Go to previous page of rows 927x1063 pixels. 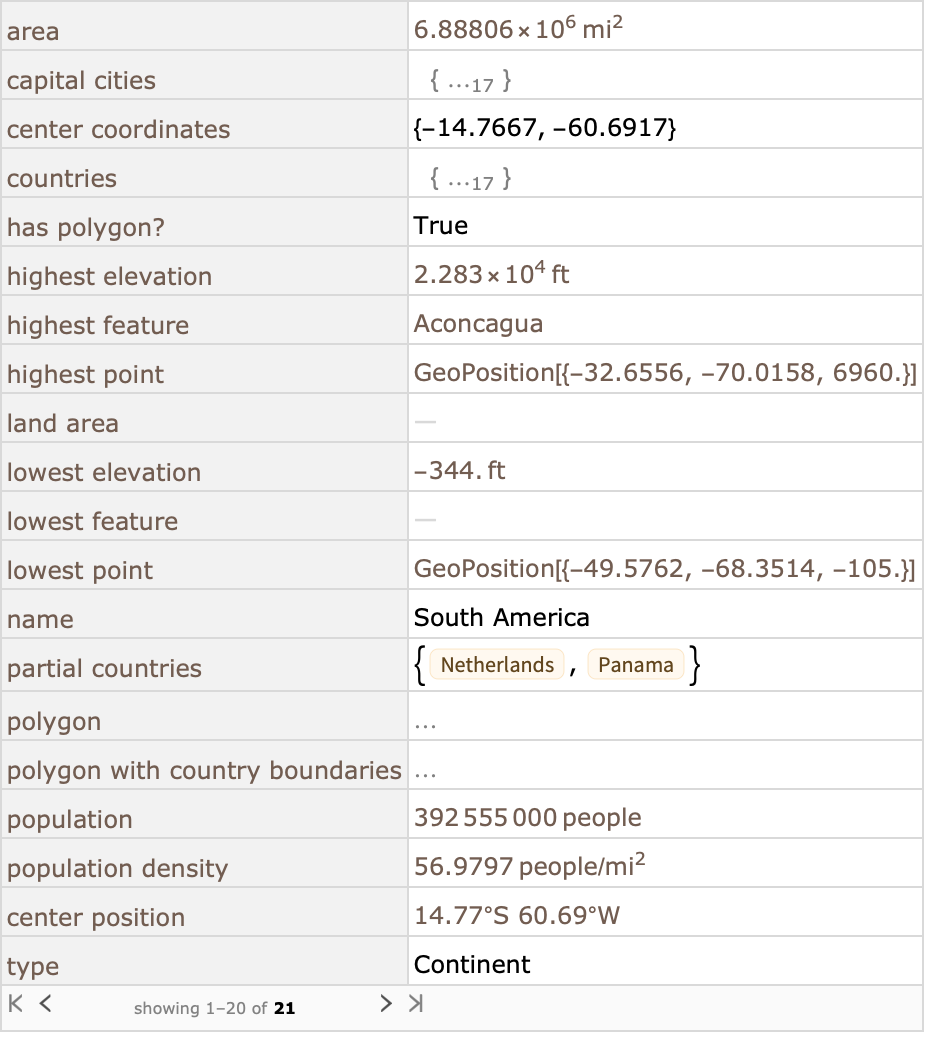45,1003
